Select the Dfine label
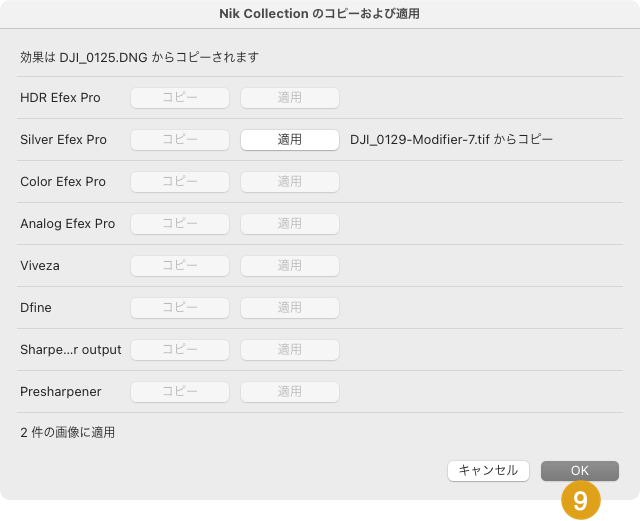 36,308
